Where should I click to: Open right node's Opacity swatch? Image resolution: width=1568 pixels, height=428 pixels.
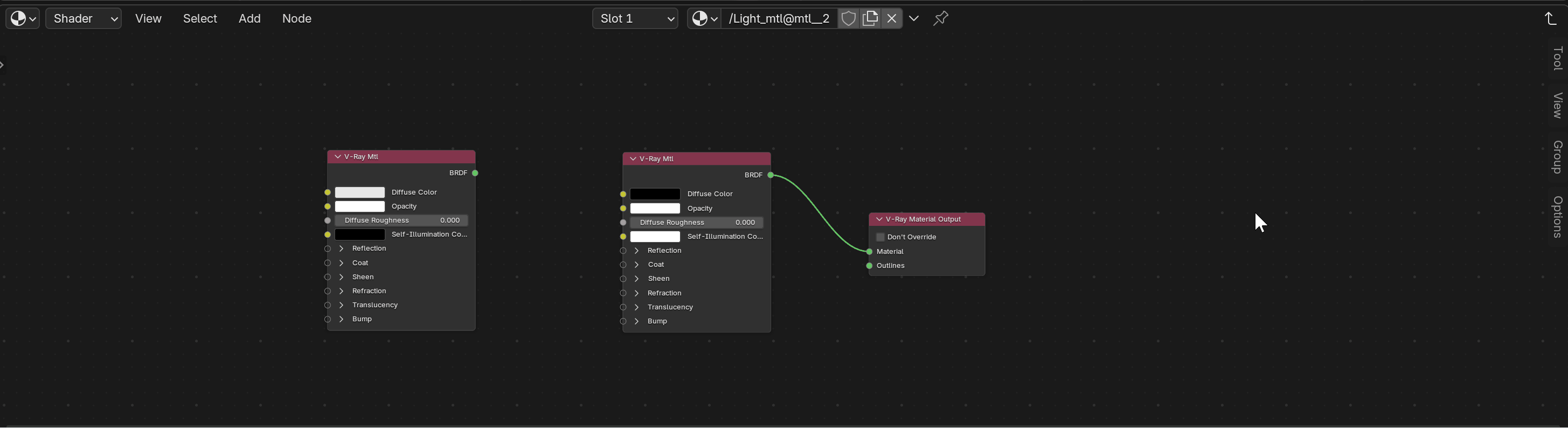coord(655,208)
